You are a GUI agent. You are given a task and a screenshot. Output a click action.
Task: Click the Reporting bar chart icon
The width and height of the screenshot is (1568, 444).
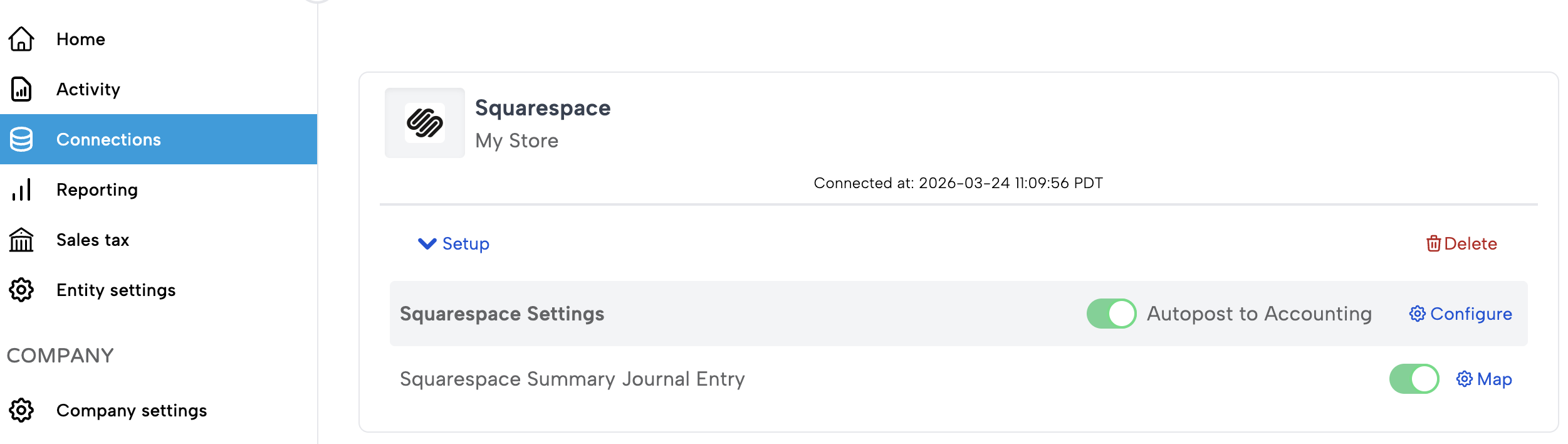click(21, 189)
